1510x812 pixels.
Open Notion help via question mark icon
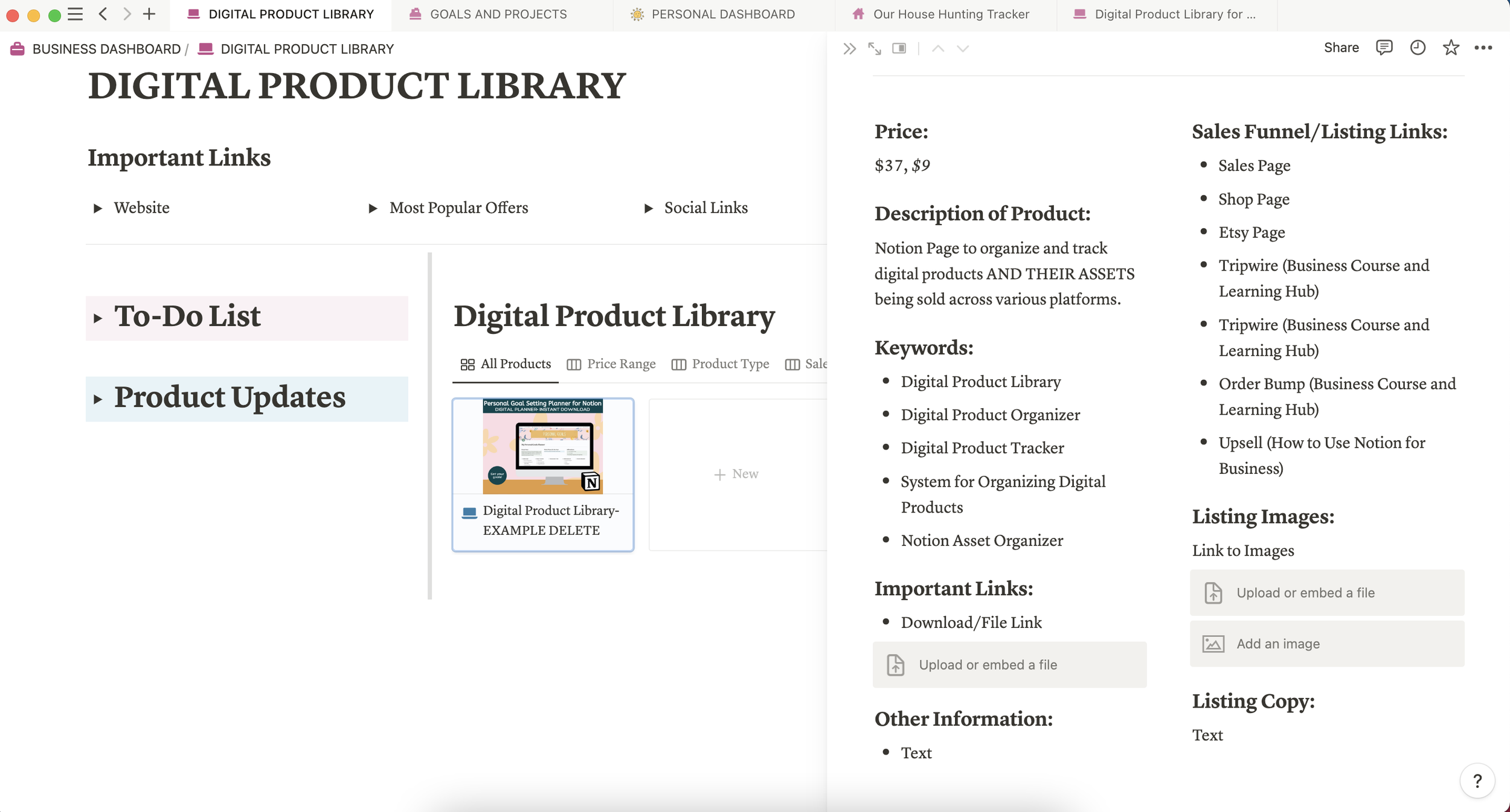(x=1477, y=781)
